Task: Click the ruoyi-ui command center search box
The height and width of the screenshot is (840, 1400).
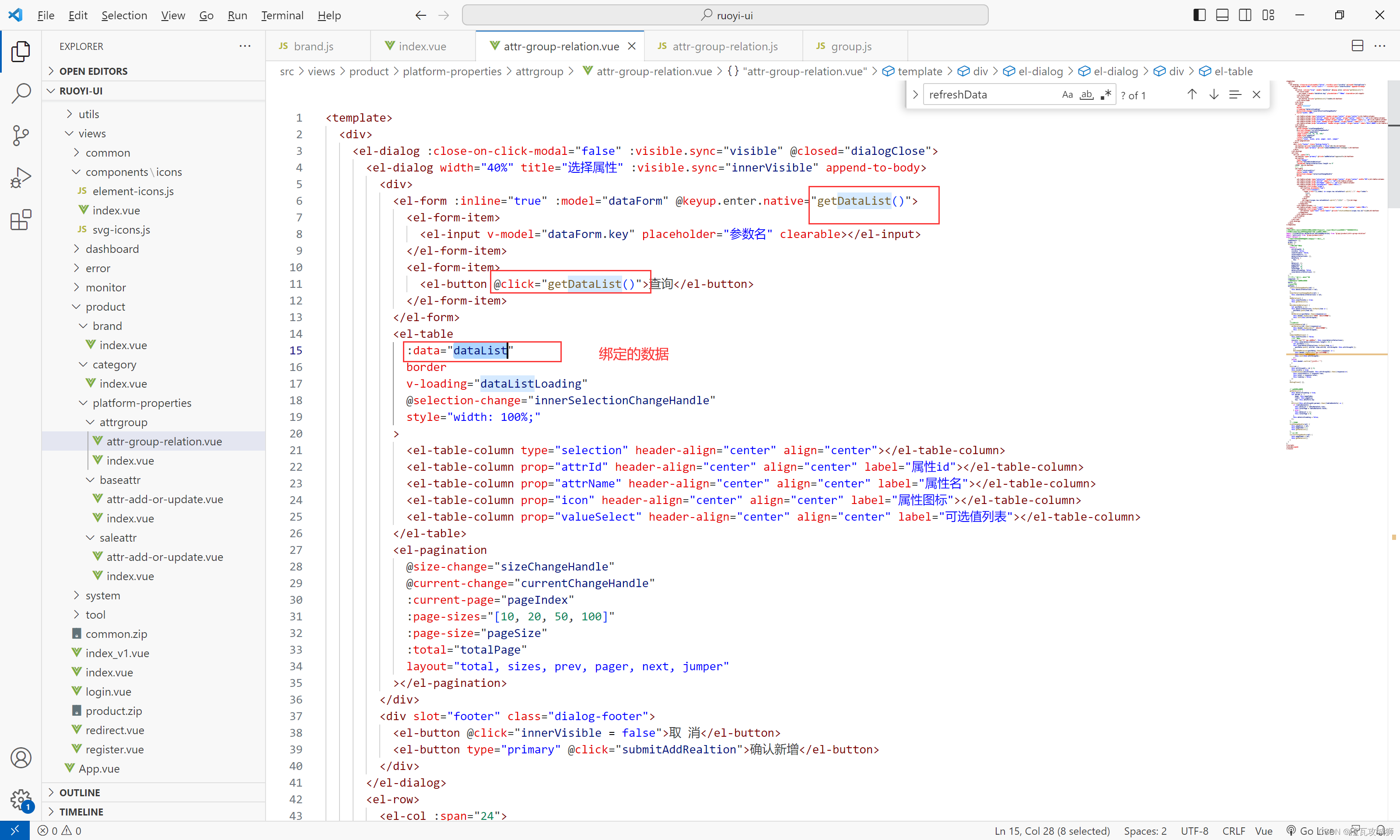Action: [x=725, y=15]
